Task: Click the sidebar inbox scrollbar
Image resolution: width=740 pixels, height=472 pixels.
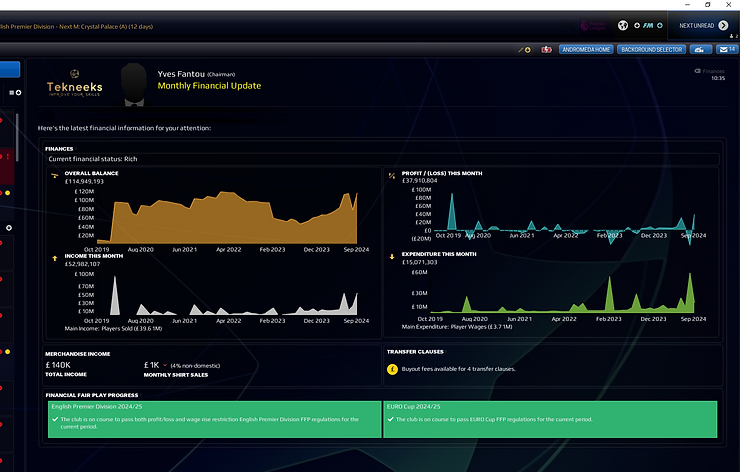Action: (17, 137)
